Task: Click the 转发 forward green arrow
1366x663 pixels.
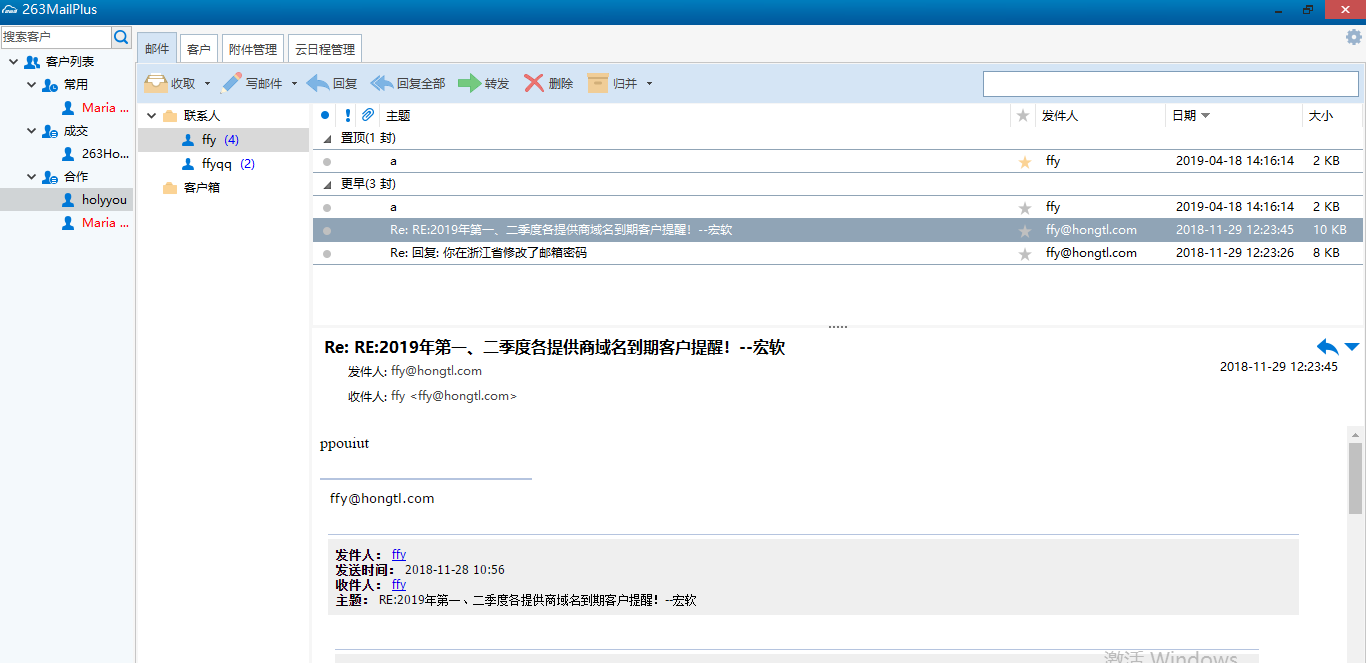Action: click(x=469, y=83)
